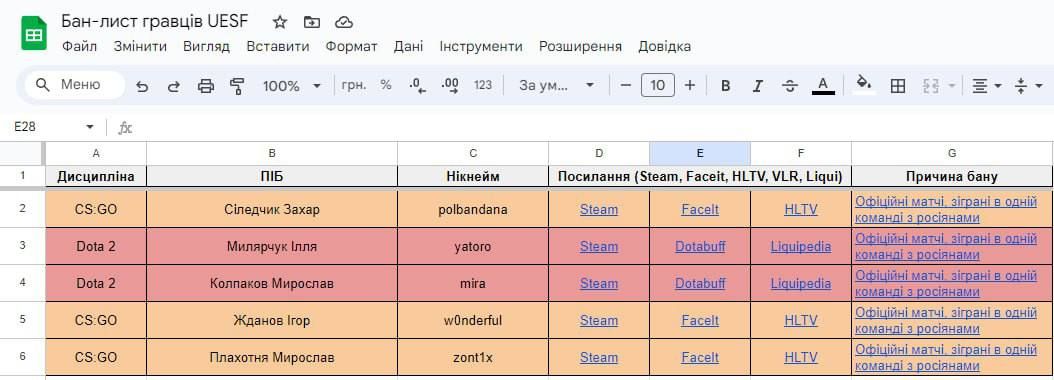Click the merge cells icon
The image size is (1054, 380).
coord(931,85)
